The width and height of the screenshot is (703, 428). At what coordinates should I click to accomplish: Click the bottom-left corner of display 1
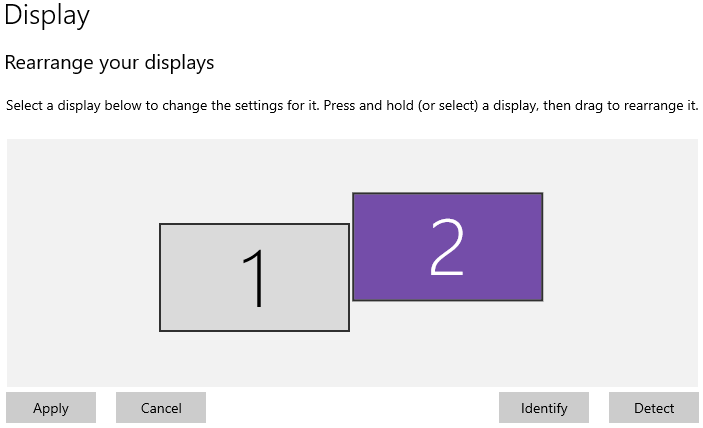pos(164,327)
